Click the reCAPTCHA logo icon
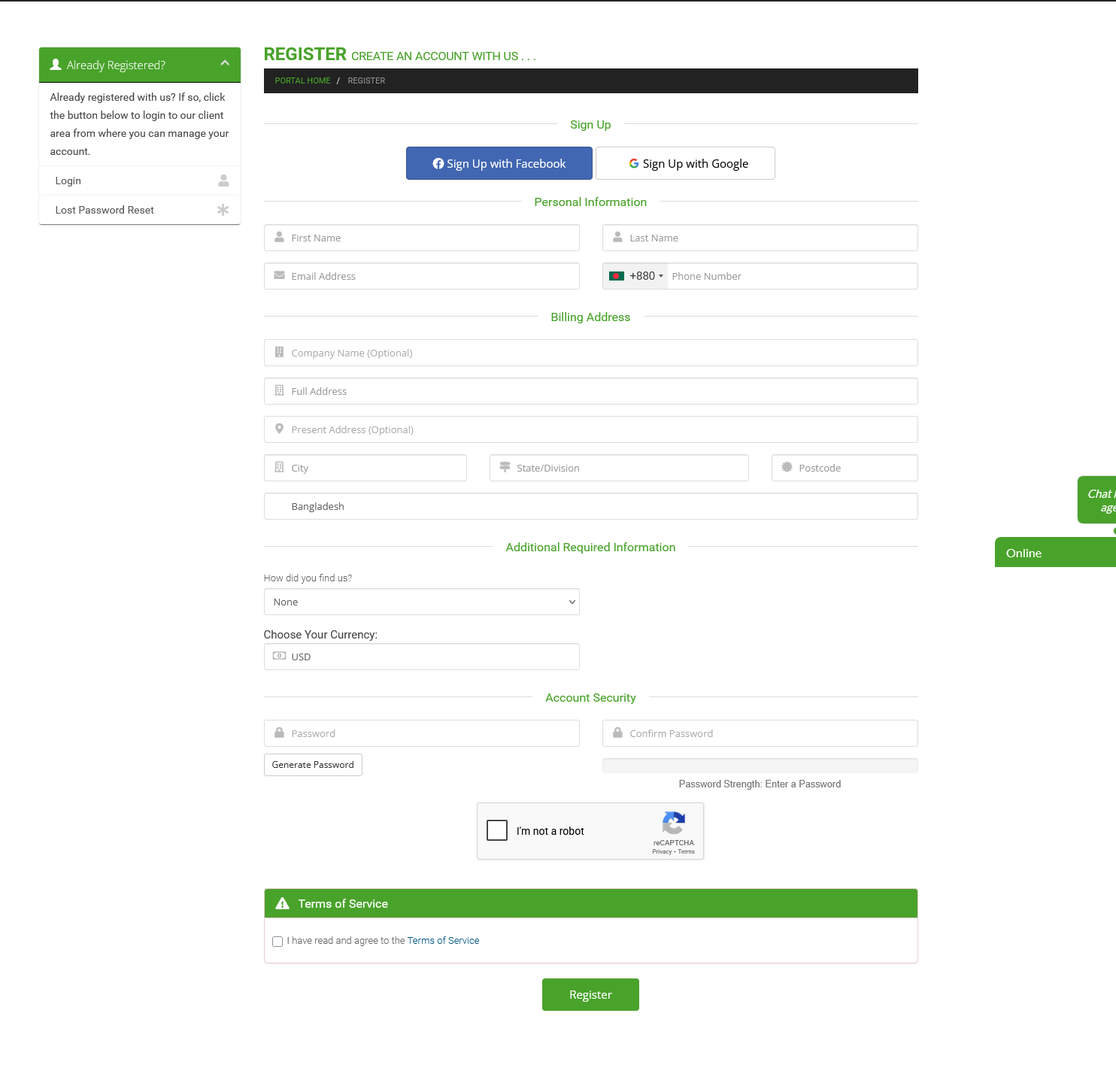Screen dimensions: 1116x1092 pyautogui.click(x=673, y=823)
